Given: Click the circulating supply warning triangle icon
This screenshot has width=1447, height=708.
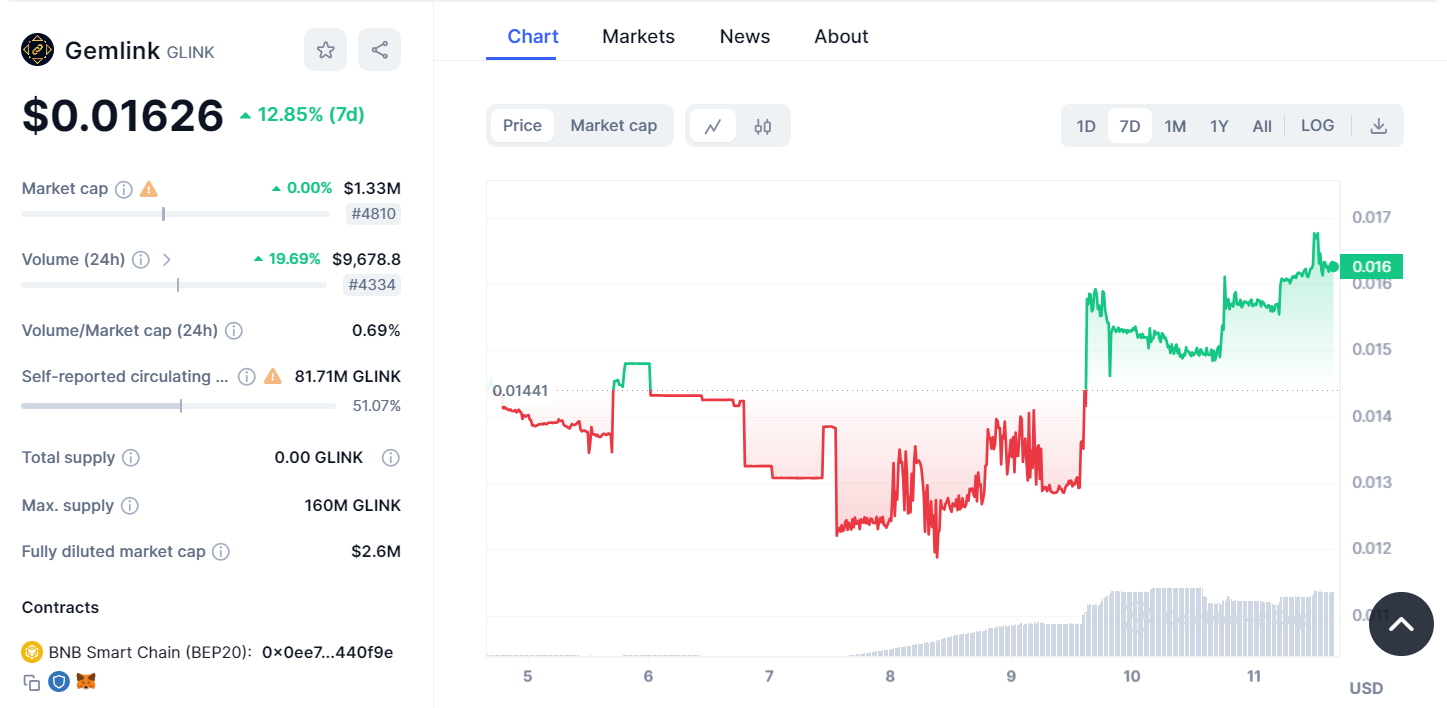Looking at the screenshot, I should (273, 377).
